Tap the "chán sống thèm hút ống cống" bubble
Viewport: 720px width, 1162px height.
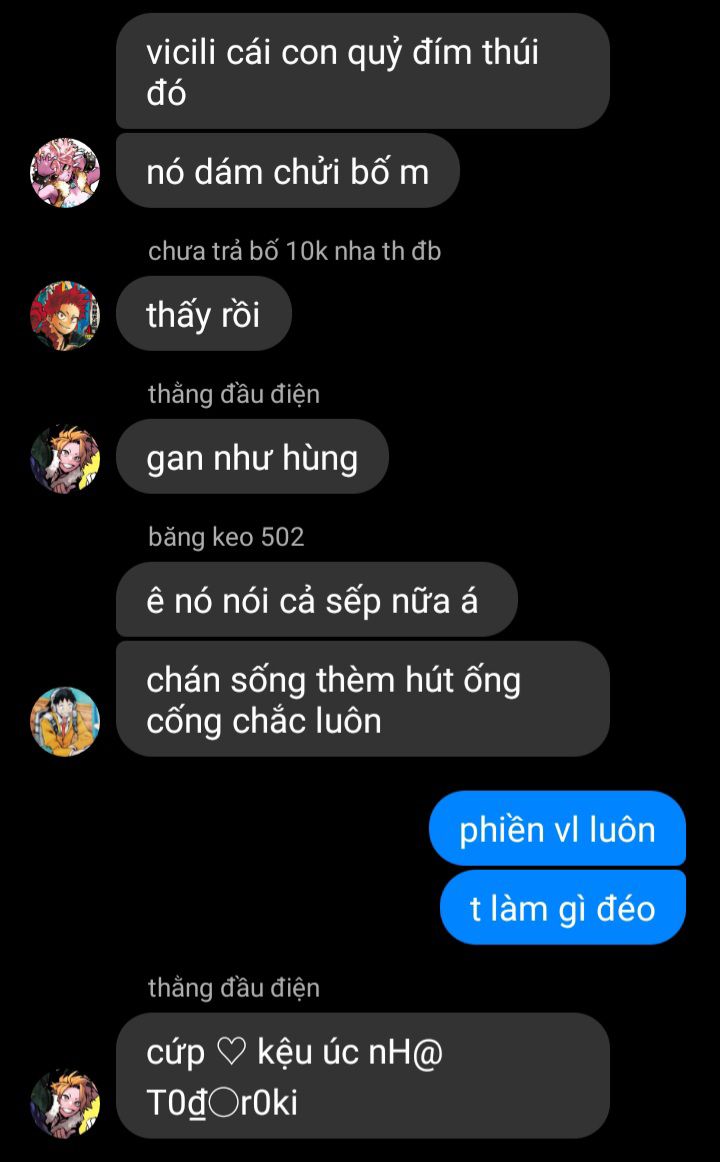pyautogui.click(x=363, y=700)
